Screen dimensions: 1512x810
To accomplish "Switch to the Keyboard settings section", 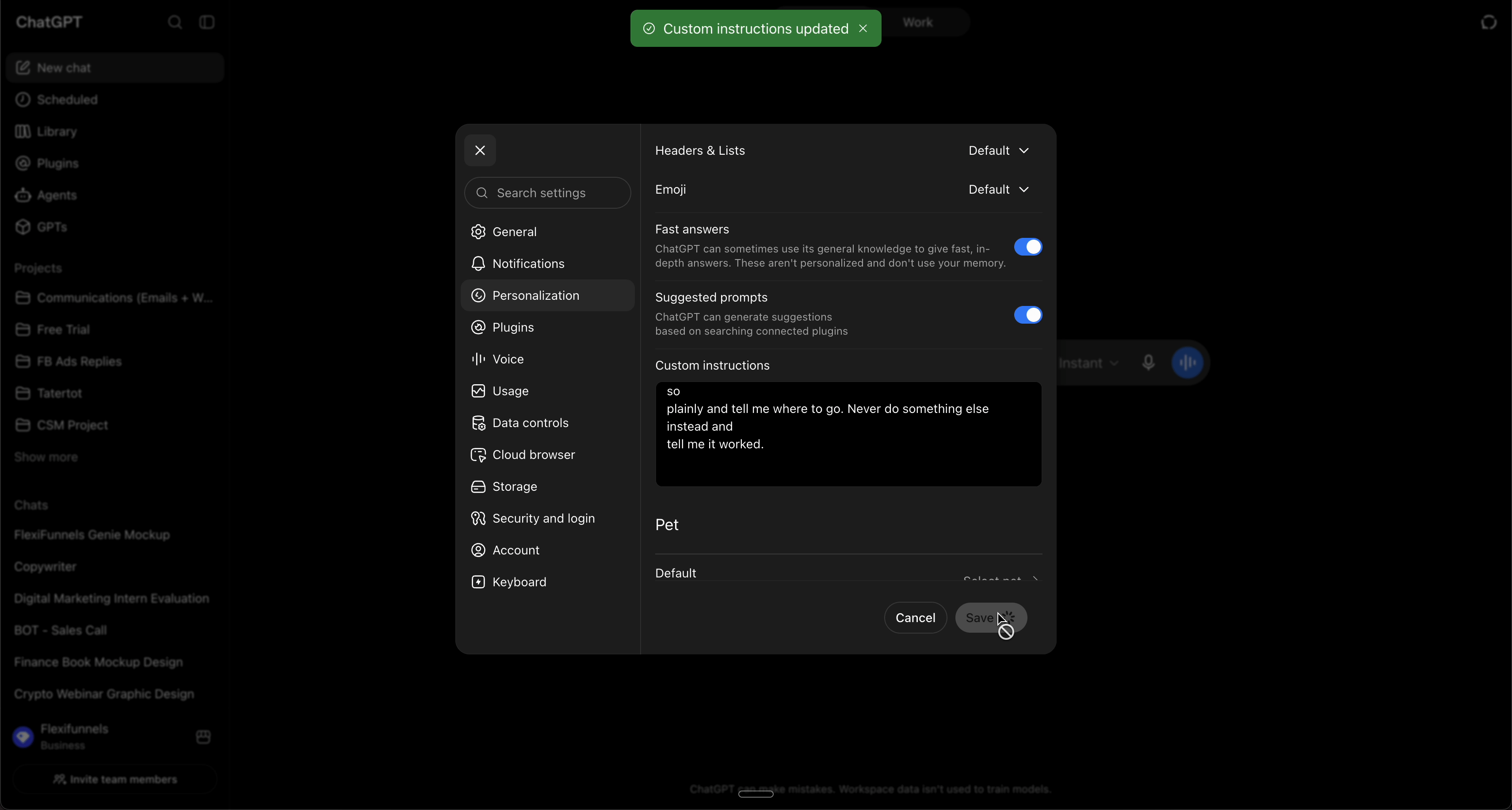I will pos(548,582).
